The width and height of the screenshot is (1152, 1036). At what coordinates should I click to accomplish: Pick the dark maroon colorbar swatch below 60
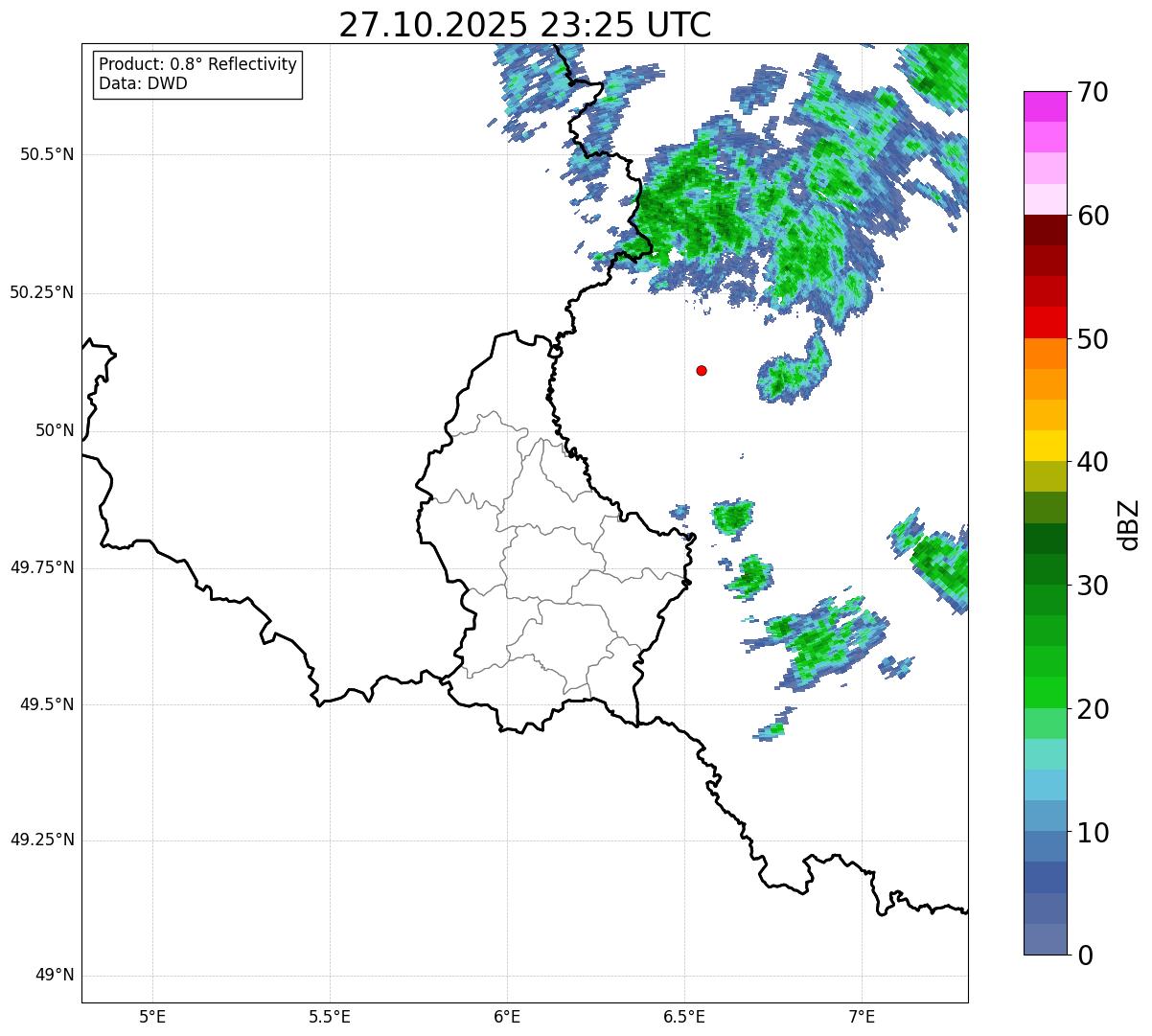coord(1045,230)
